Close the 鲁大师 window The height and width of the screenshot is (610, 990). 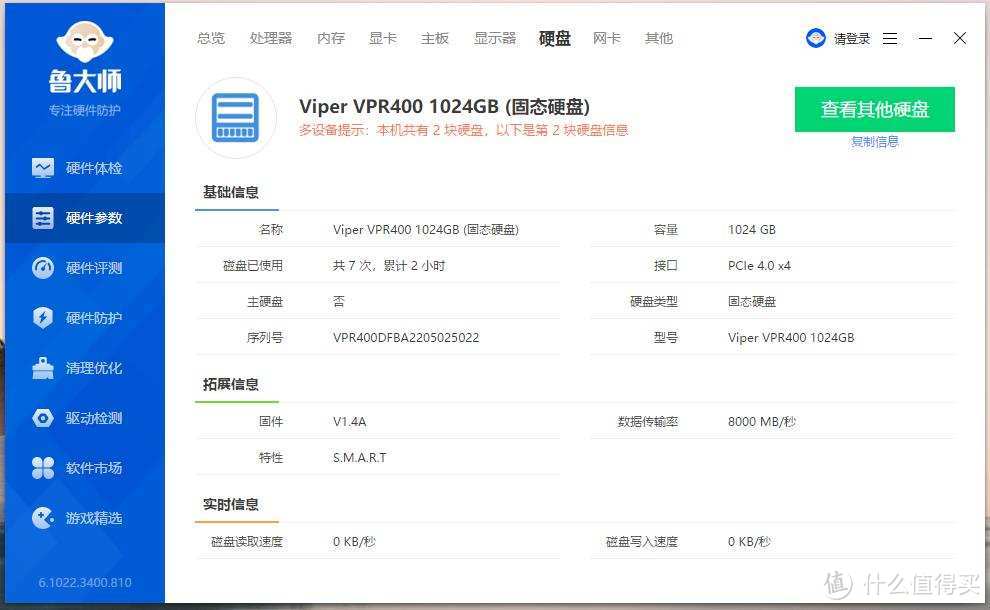point(960,39)
